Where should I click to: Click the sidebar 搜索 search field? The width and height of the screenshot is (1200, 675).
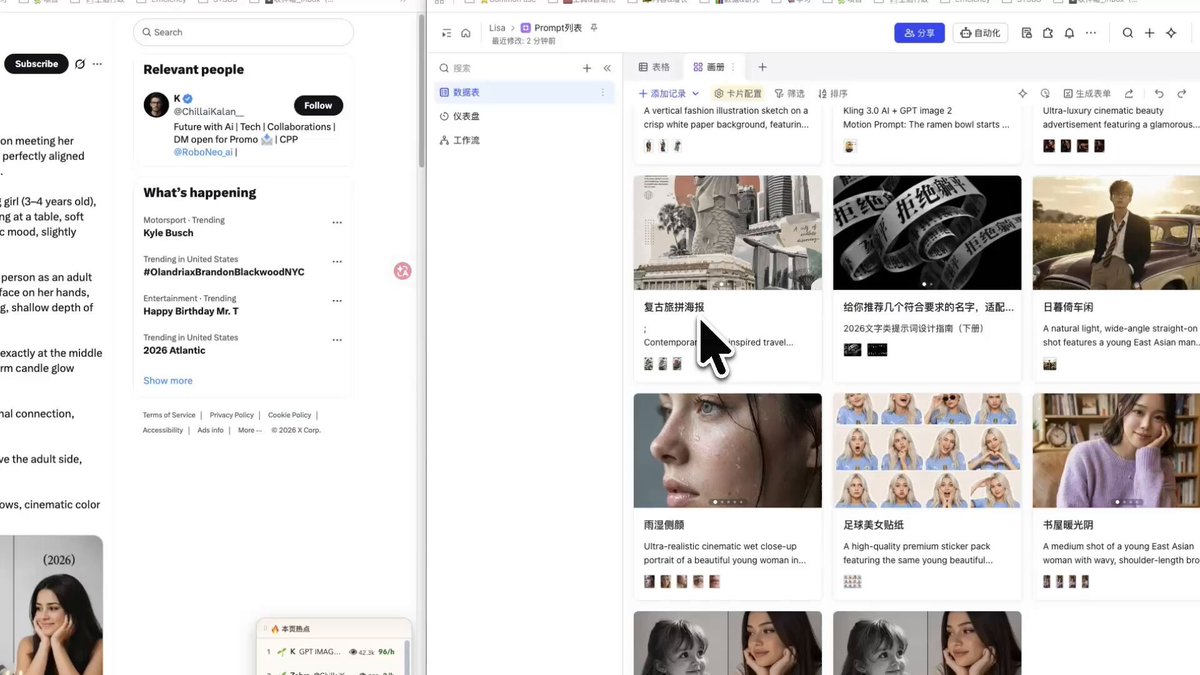tap(506, 68)
